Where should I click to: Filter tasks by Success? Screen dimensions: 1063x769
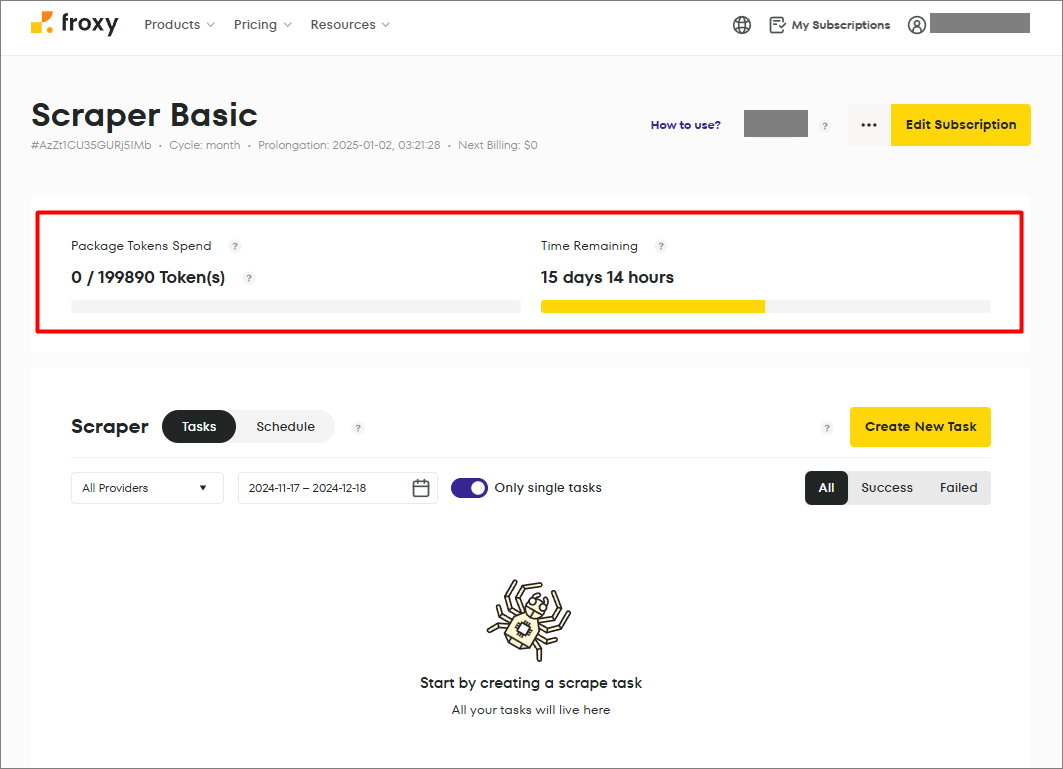[x=887, y=488]
